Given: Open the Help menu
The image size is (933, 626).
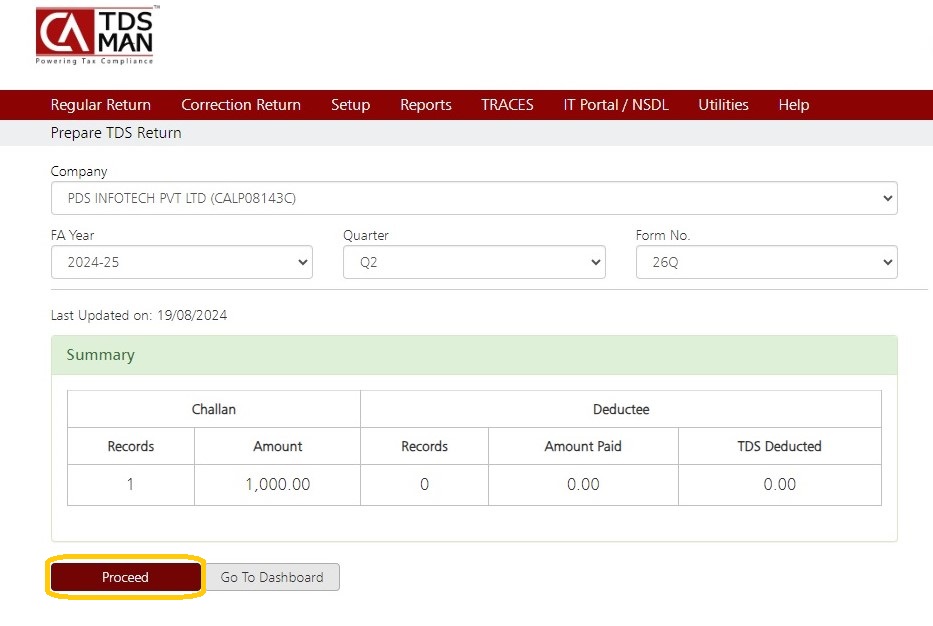Looking at the screenshot, I should (794, 105).
